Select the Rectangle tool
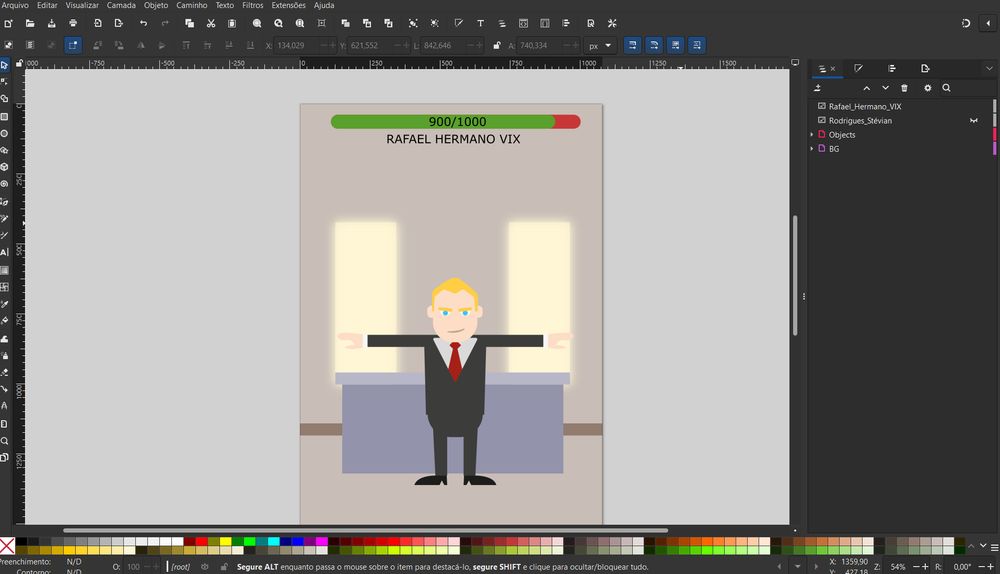Image resolution: width=1000 pixels, height=574 pixels. tap(4, 117)
